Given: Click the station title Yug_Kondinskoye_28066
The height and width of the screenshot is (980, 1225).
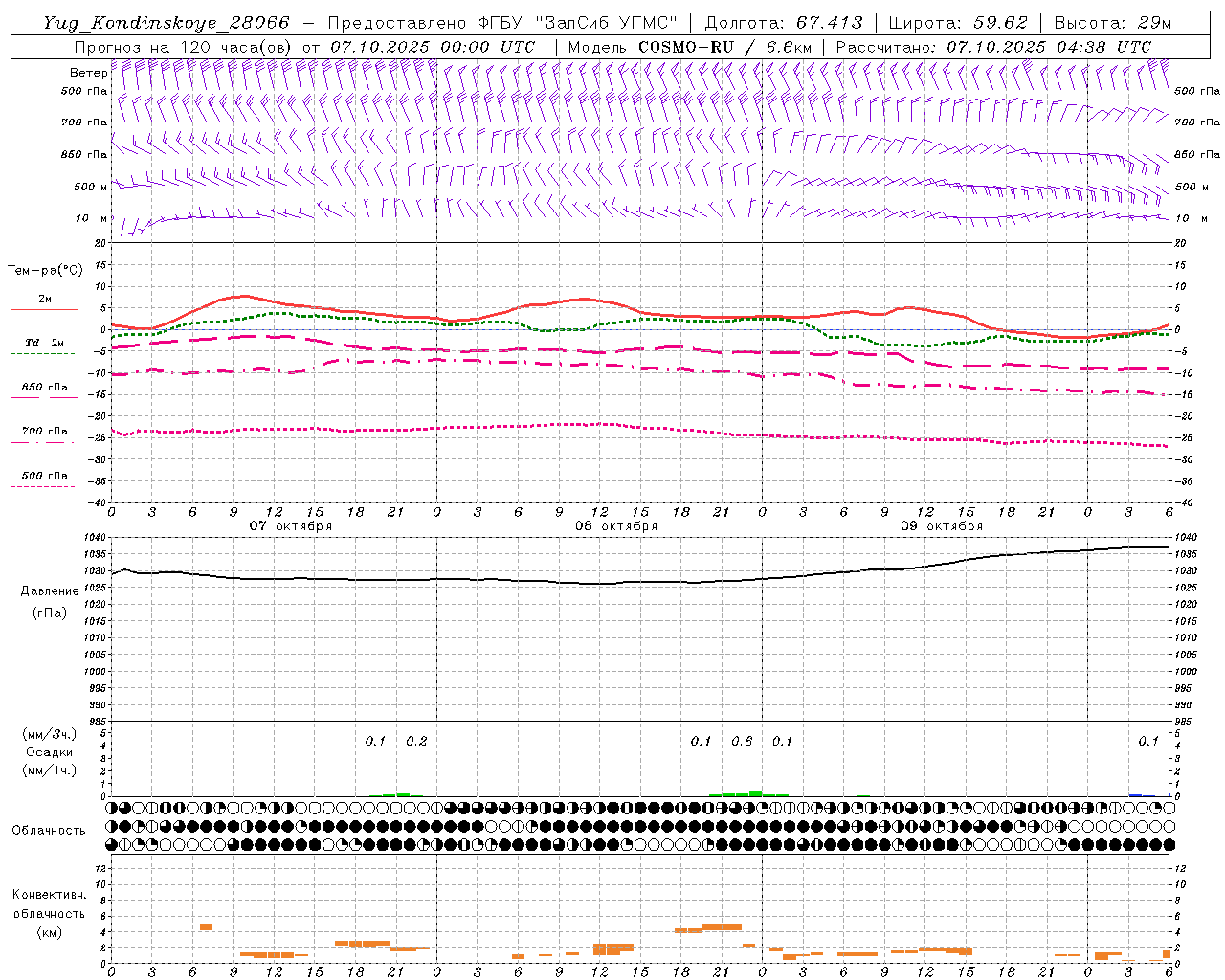Looking at the screenshot, I should tap(166, 23).
